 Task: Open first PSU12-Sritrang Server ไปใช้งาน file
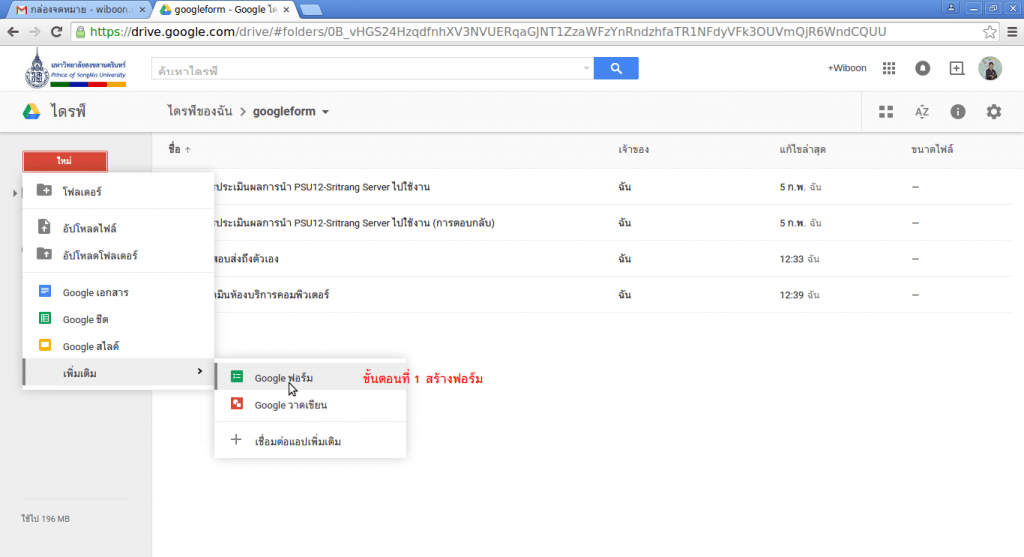tap(581, 187)
